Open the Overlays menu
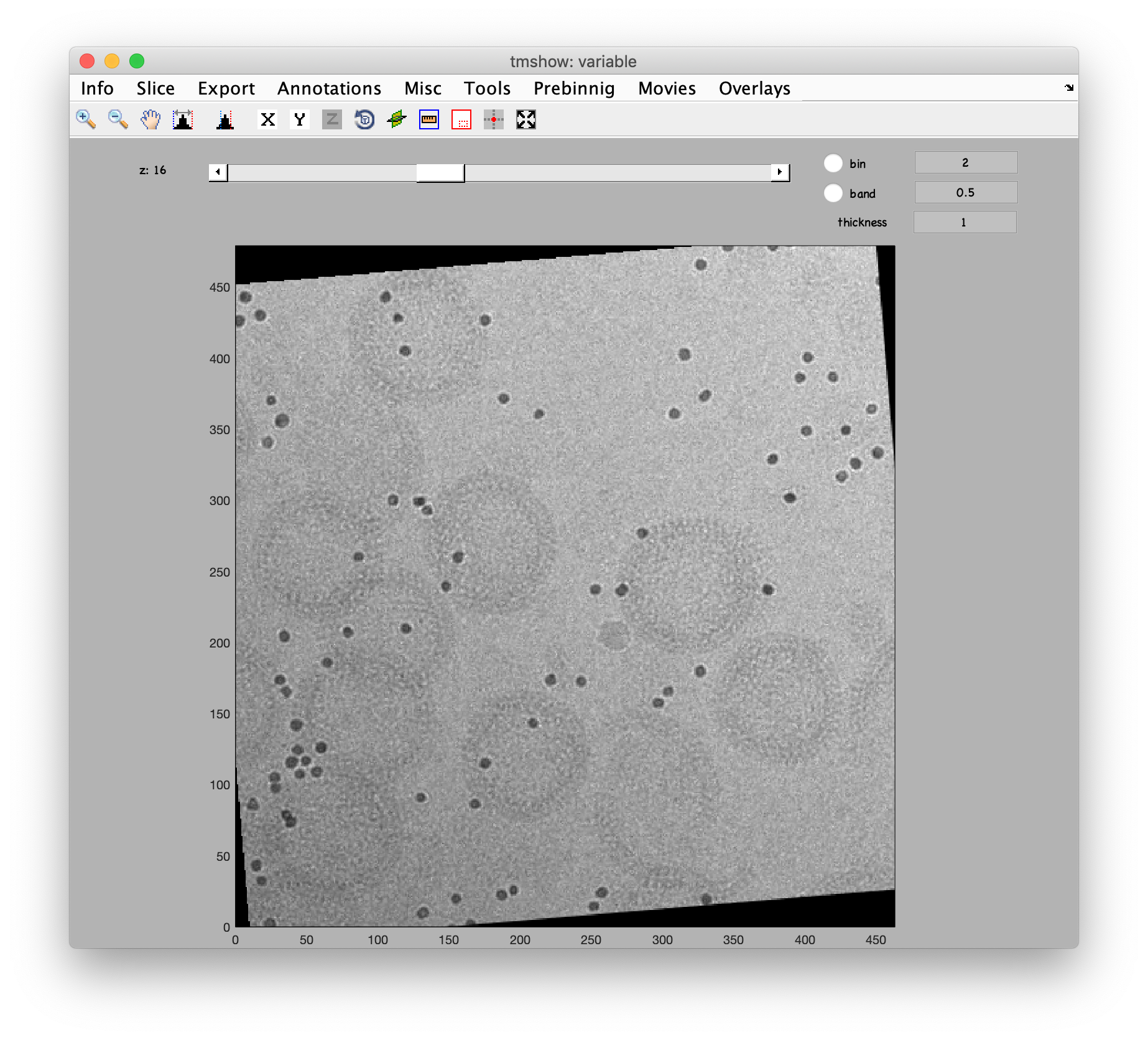Image resolution: width=1148 pixels, height=1040 pixels. tap(754, 88)
